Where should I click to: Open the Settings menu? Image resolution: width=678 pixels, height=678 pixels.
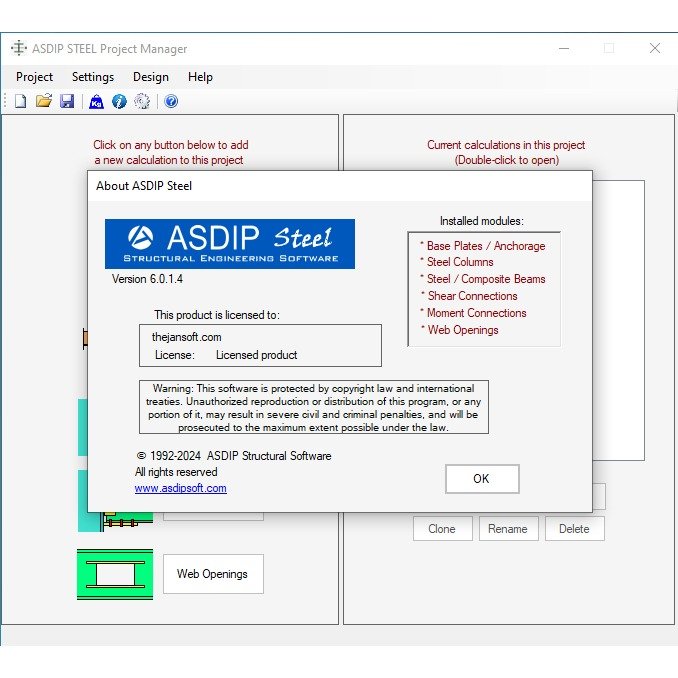tap(93, 77)
